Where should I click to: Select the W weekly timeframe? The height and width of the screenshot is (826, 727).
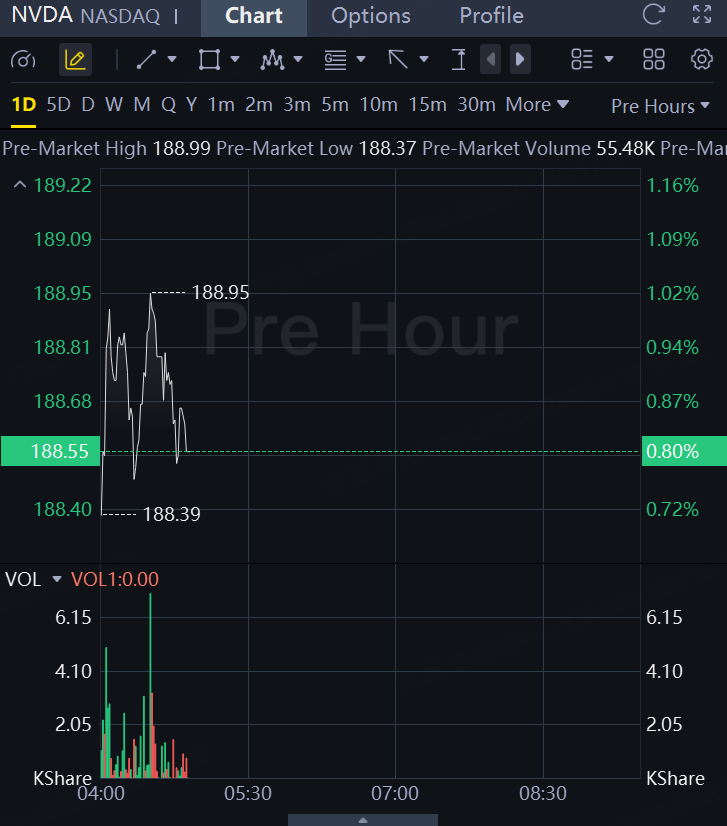pos(114,105)
